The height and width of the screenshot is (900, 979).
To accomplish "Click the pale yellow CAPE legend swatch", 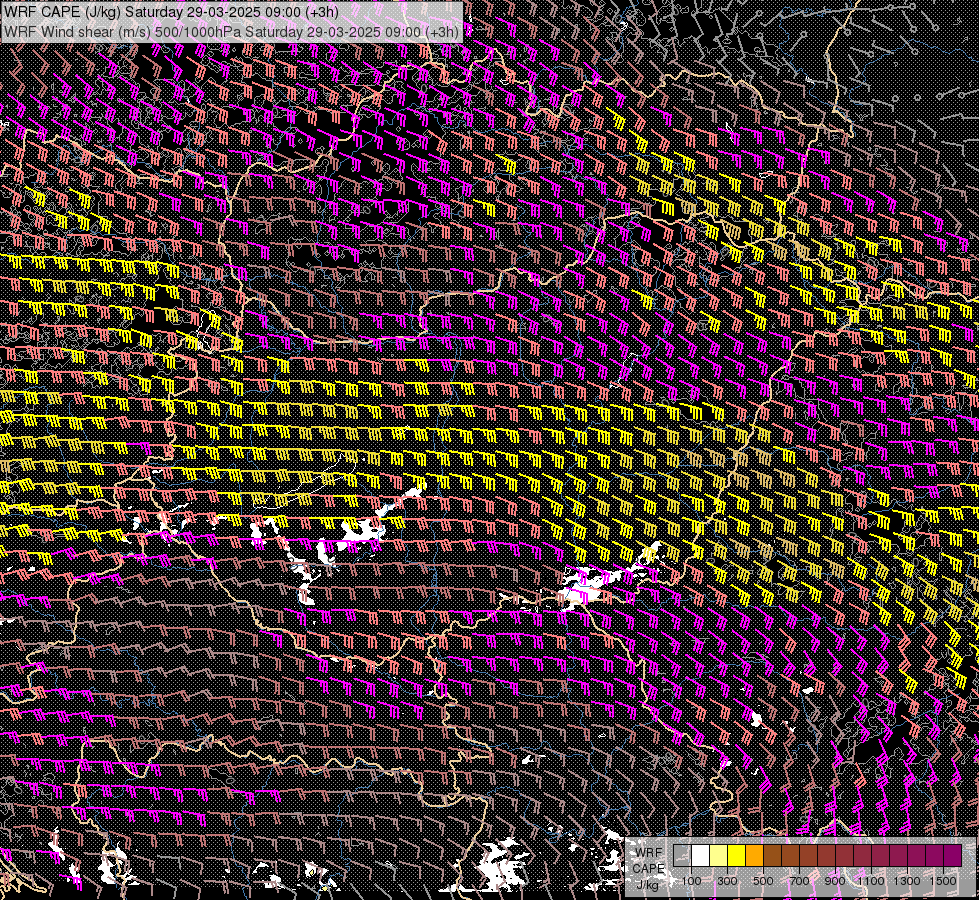I will [x=719, y=855].
